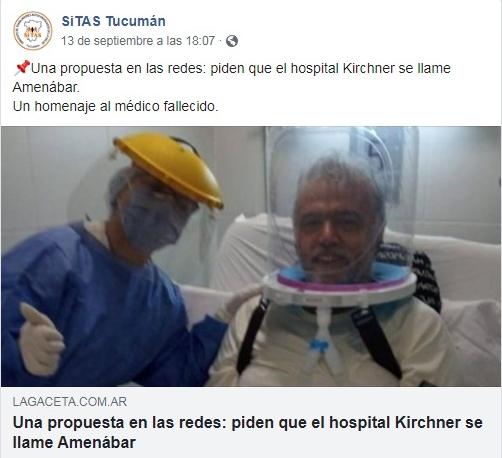Click the nurse's blue gown in the photo
Screen dimensions: 502x458
coord(100,310)
